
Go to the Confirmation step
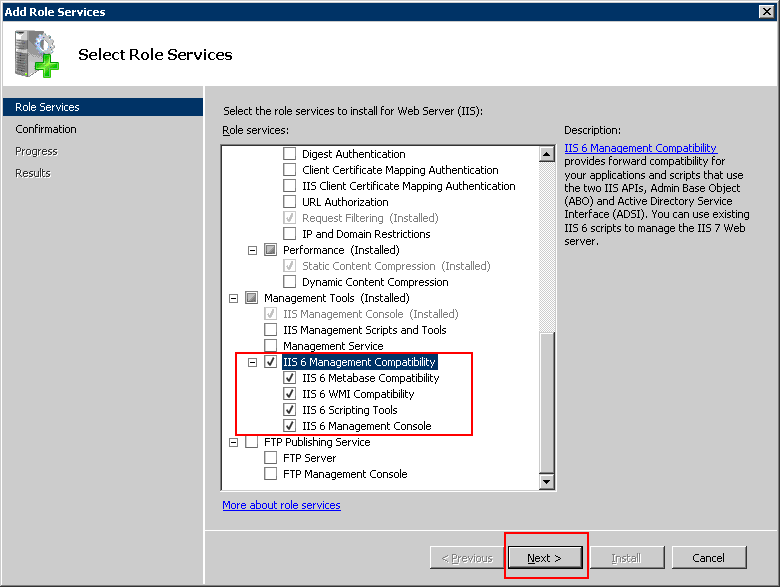point(46,129)
